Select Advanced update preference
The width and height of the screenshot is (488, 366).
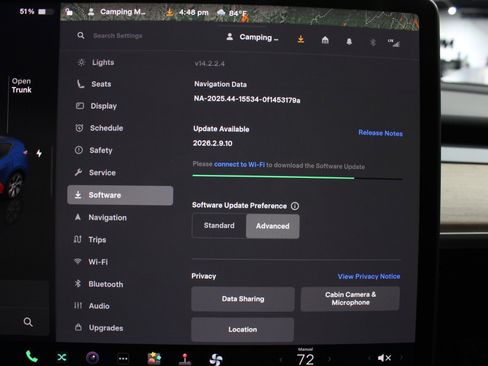tap(273, 226)
